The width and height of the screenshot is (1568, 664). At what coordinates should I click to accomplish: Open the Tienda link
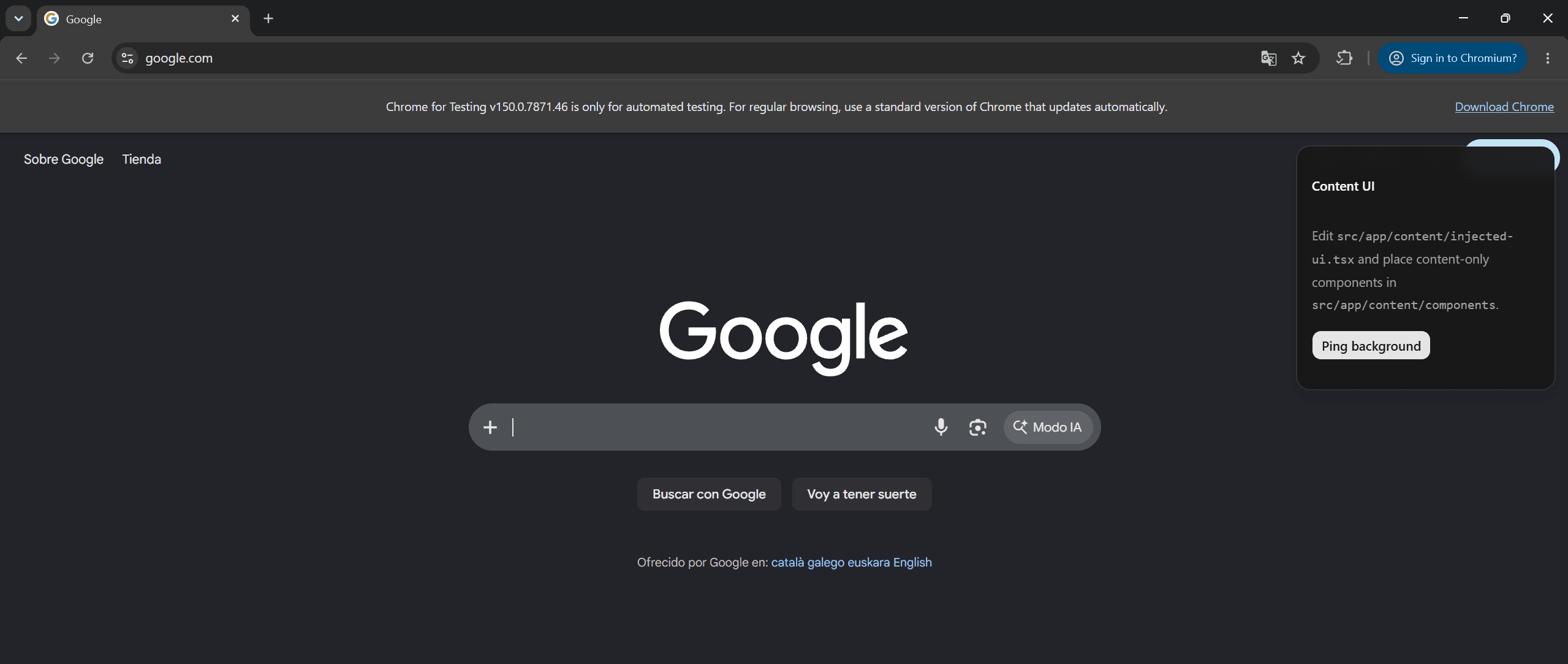[x=142, y=159]
